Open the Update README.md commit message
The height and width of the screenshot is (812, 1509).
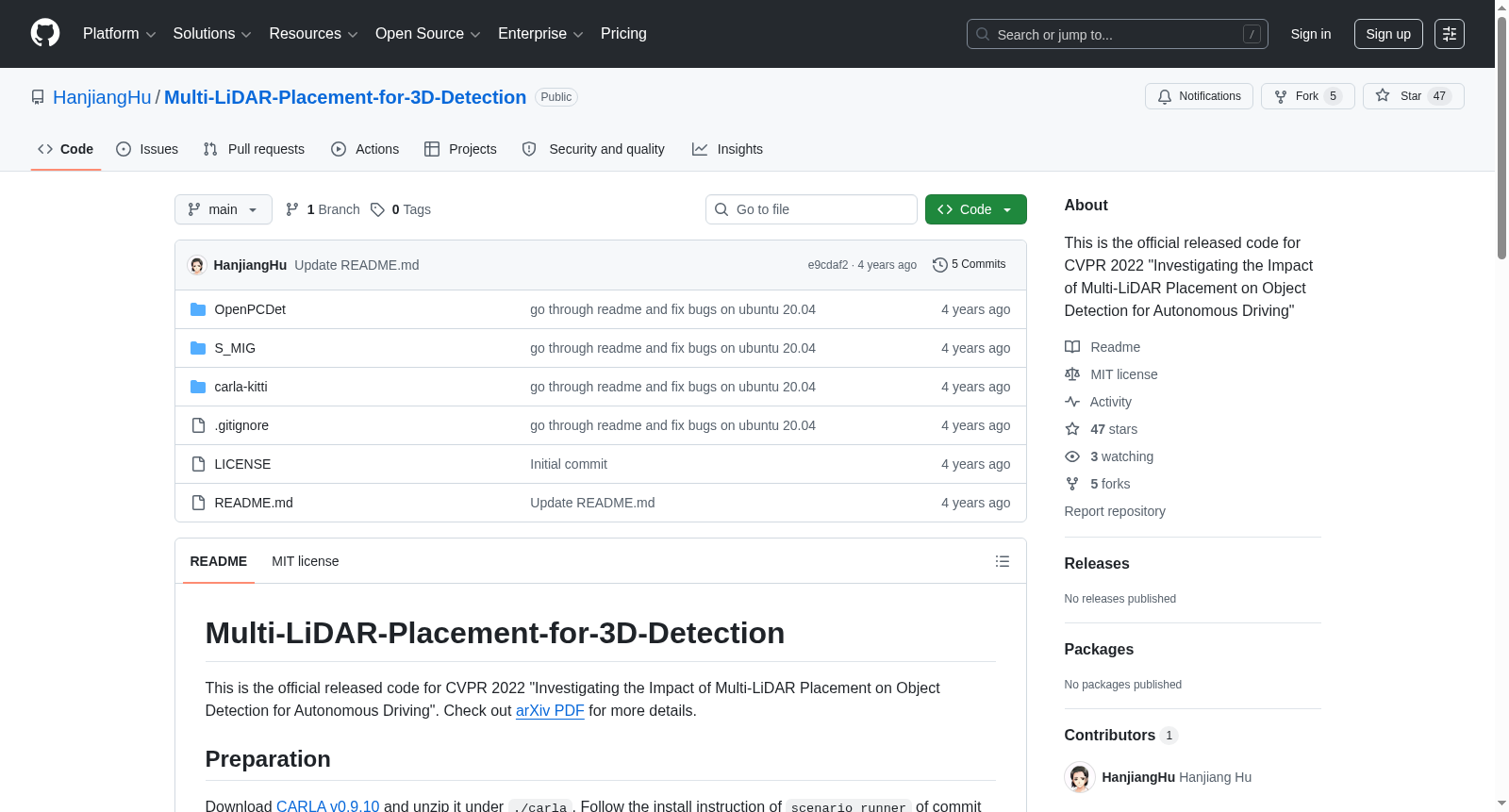tap(357, 265)
